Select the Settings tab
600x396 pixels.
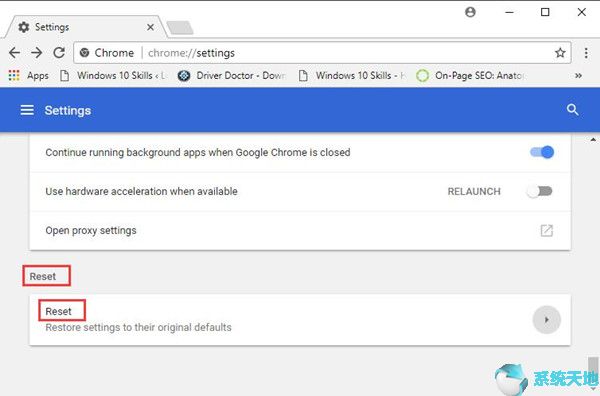[x=86, y=27]
